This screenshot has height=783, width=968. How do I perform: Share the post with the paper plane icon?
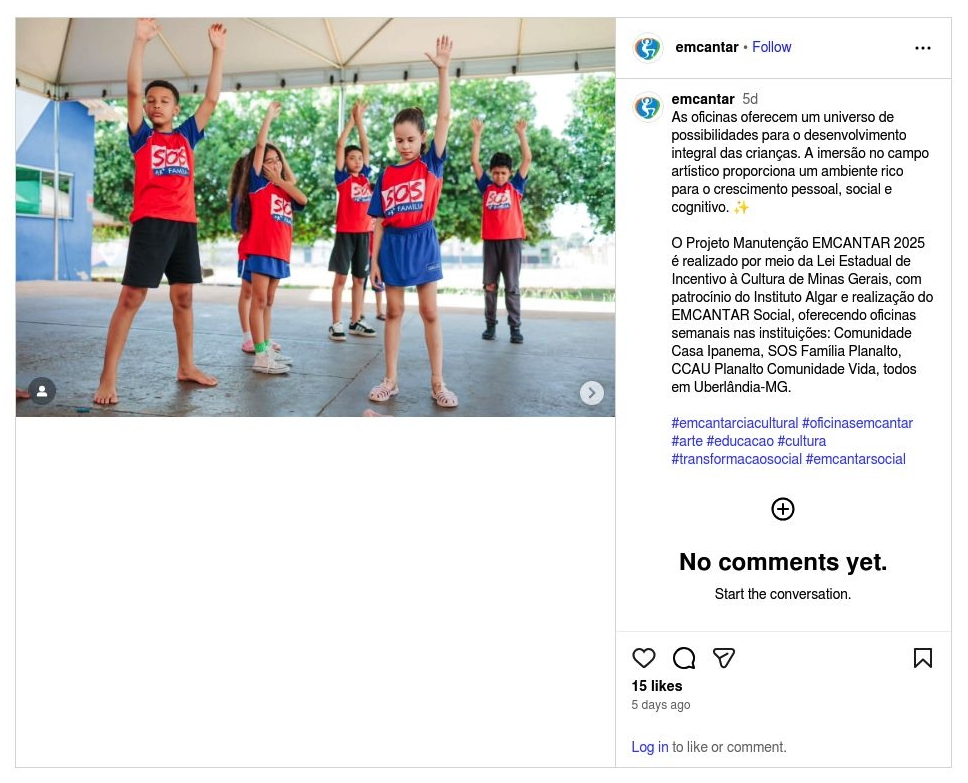tap(724, 658)
